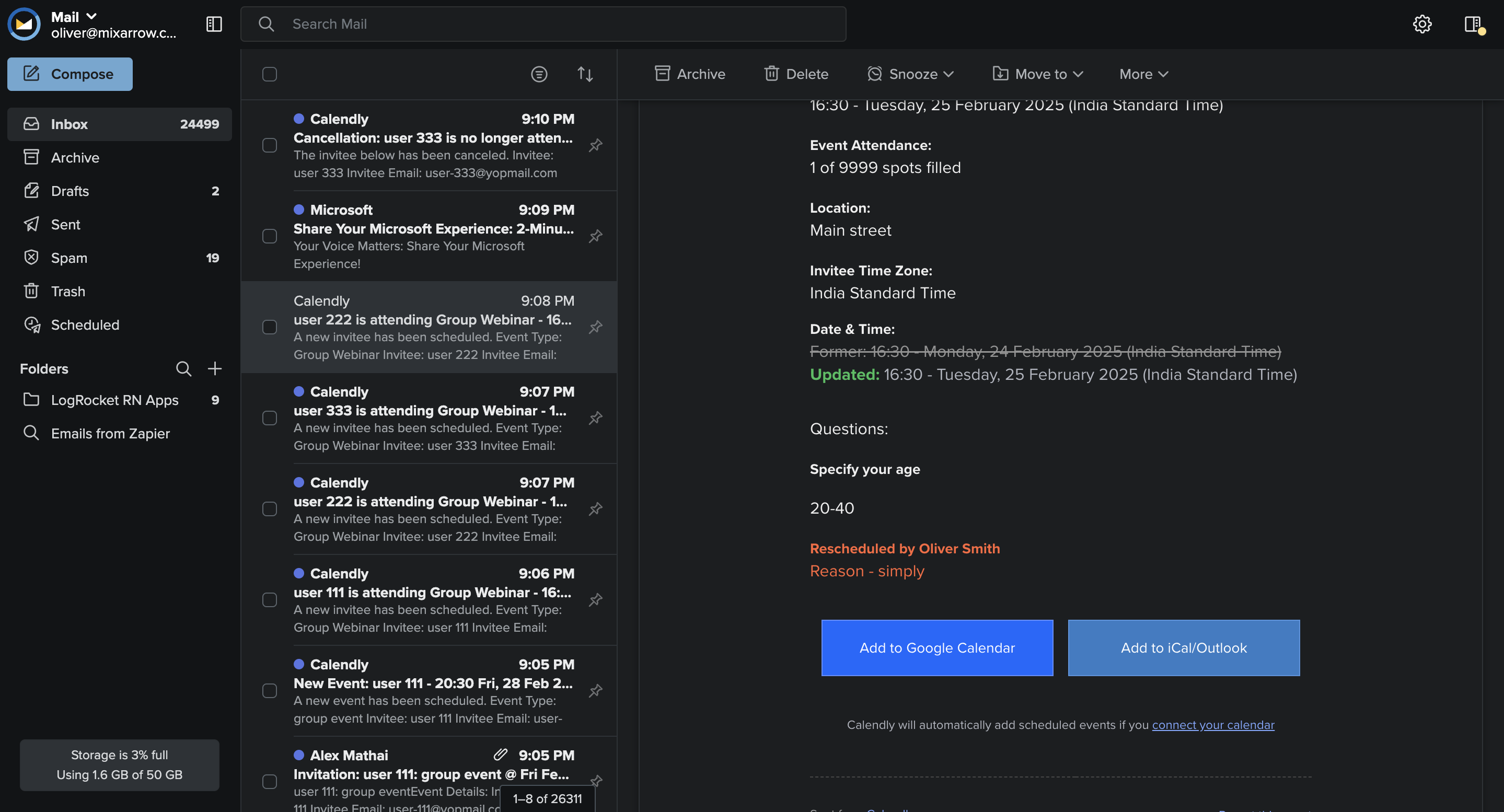Screen dimensions: 1504x812
Task: Pin the Microsoft Share Your Experience email
Action: pyautogui.click(x=596, y=236)
